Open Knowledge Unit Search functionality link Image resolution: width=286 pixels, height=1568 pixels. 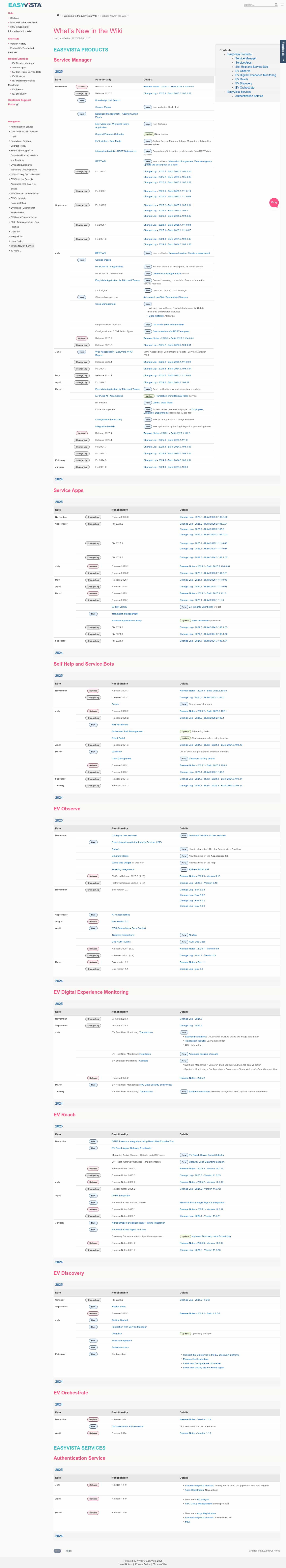click(x=108, y=101)
